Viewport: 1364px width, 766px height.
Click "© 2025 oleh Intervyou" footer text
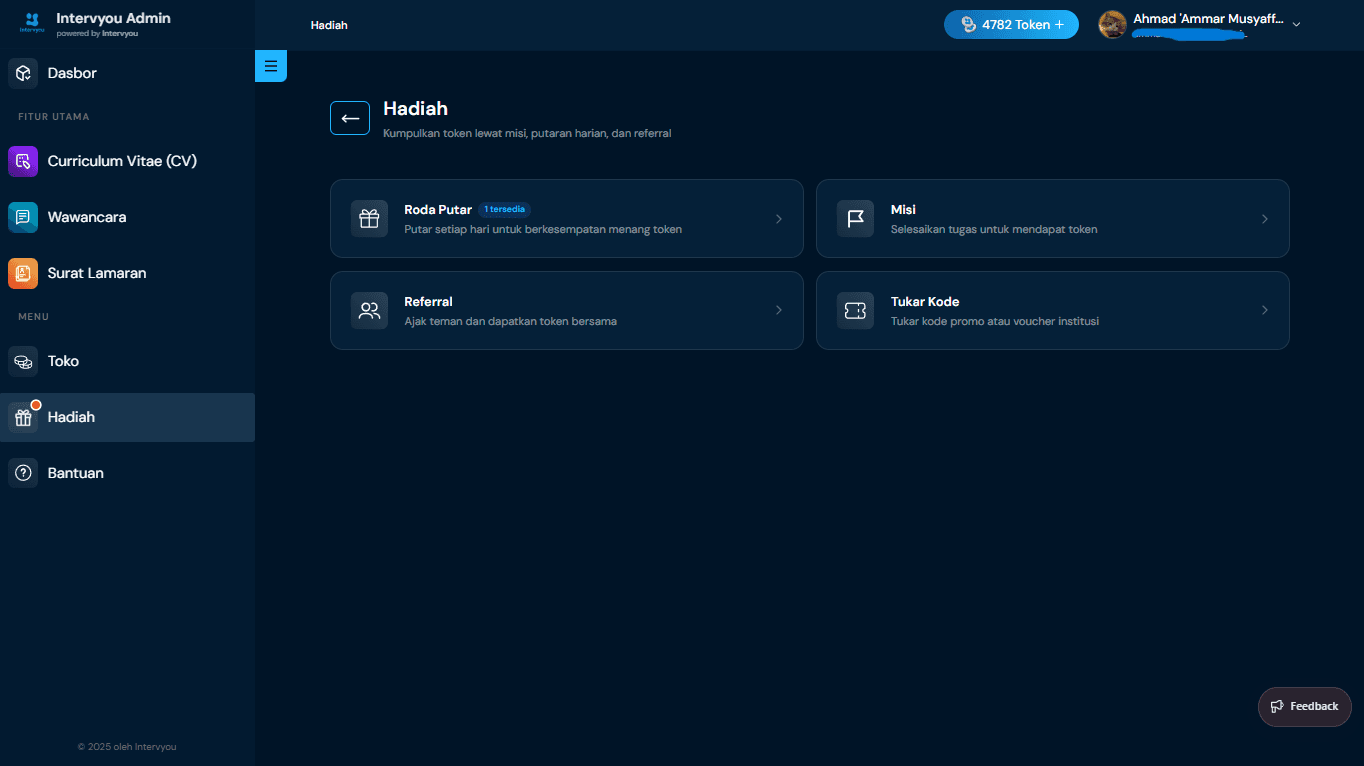(x=127, y=746)
